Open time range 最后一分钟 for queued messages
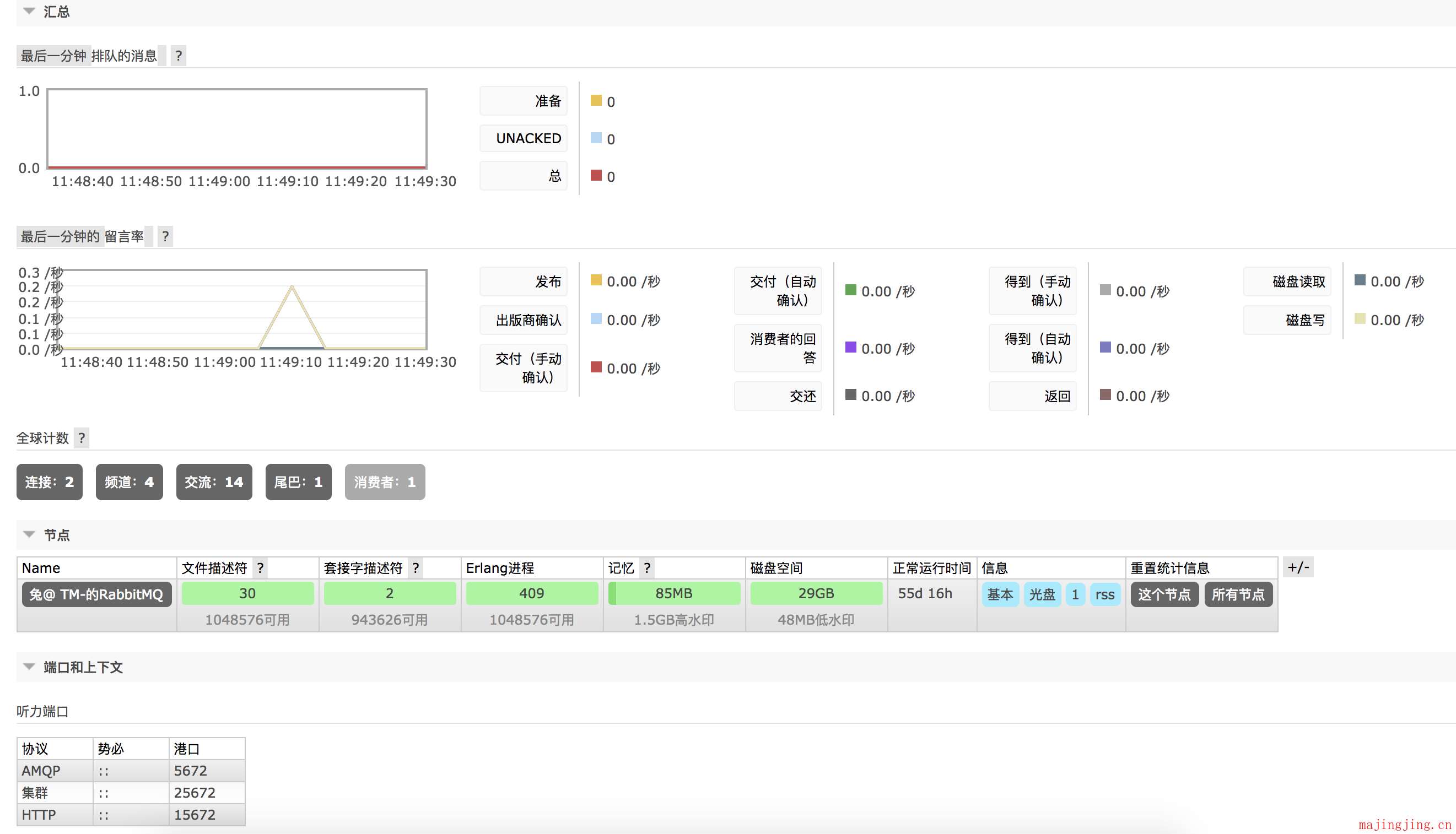This screenshot has width=1456, height=834. [x=53, y=56]
